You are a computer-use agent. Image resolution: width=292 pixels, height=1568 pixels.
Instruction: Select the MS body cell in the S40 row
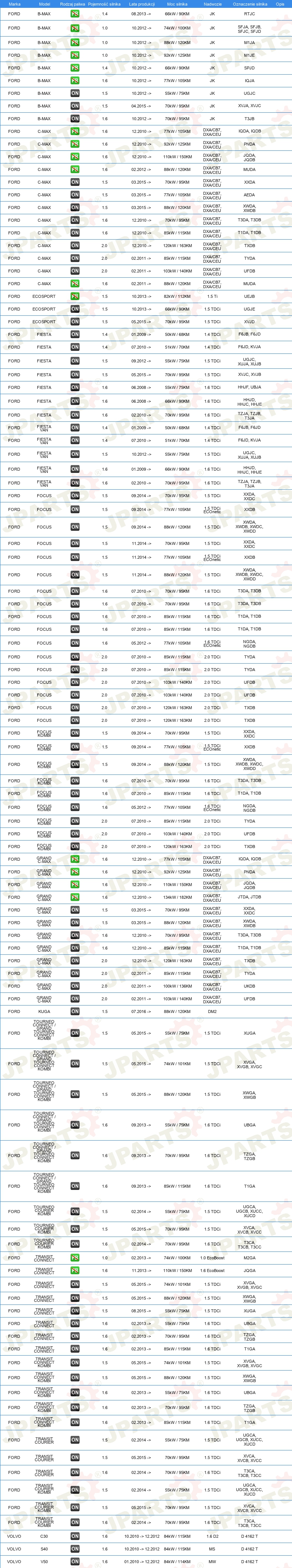[x=212, y=1549]
